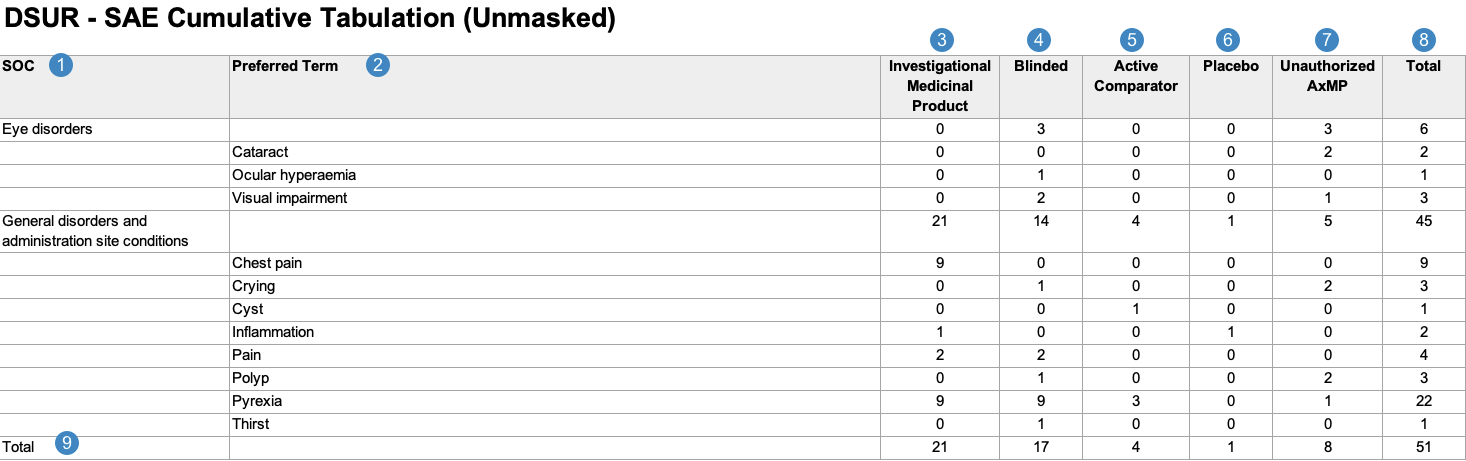Select the Preferred Term column header
This screenshot has width=1466, height=461.
click(x=285, y=66)
